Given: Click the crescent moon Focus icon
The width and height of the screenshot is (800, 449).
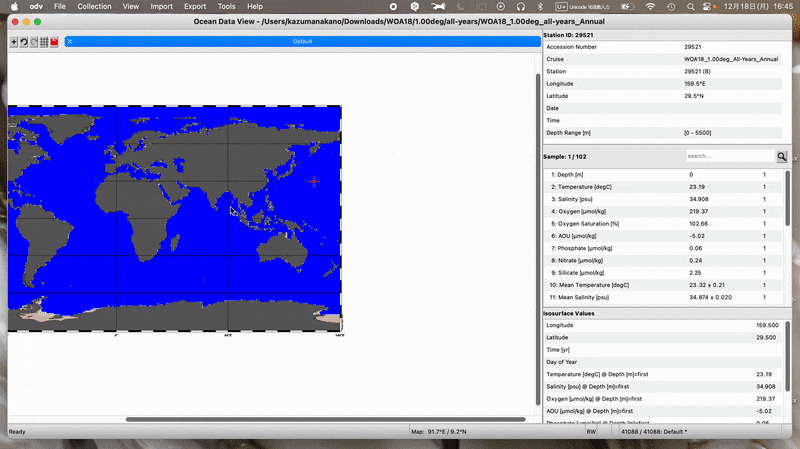Looking at the screenshot, I should [460, 7].
